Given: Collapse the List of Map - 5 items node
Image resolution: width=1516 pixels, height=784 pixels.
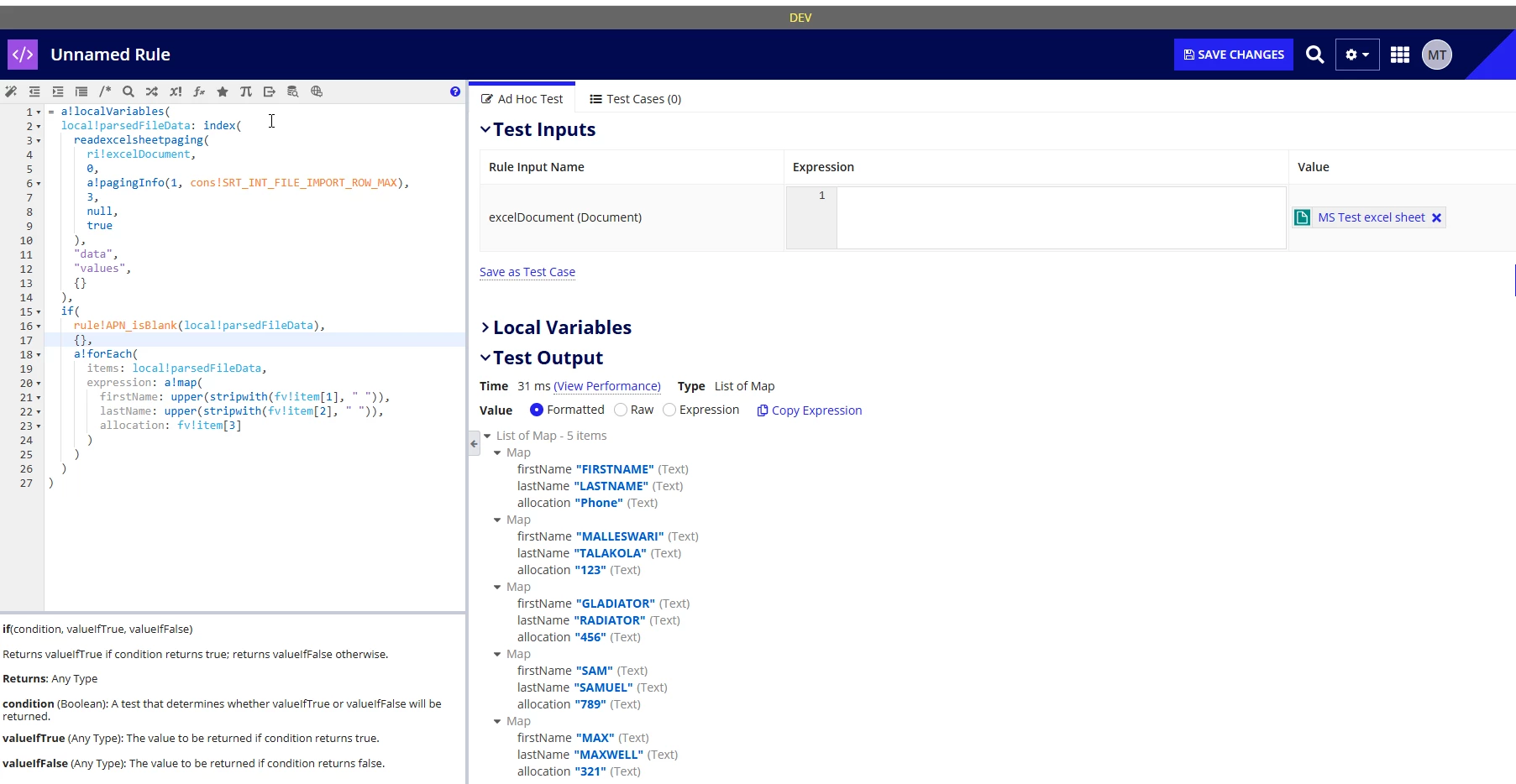Looking at the screenshot, I should (x=487, y=436).
